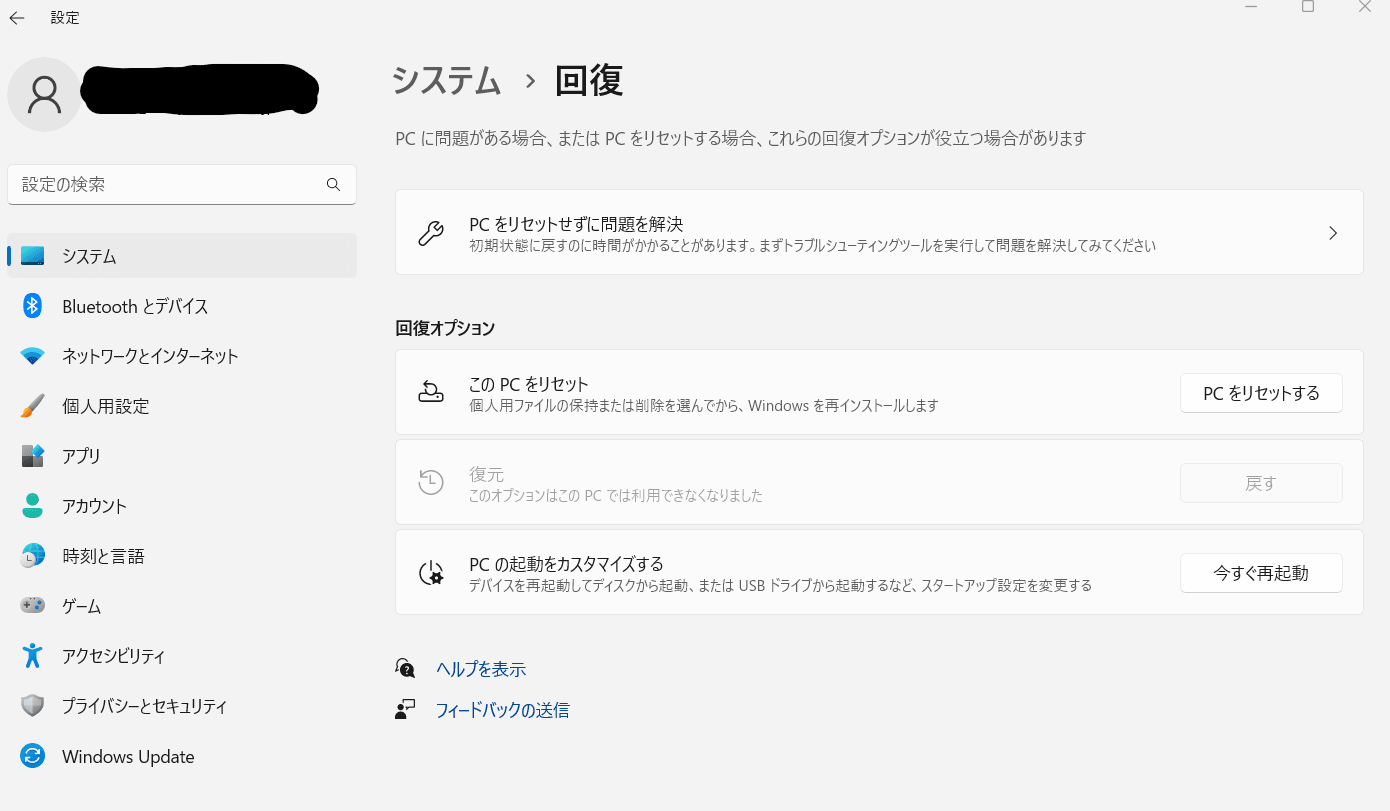The width and height of the screenshot is (1390, 811).
Task: Click the ネットワークとインターネット globe icon
Action: click(x=32, y=356)
